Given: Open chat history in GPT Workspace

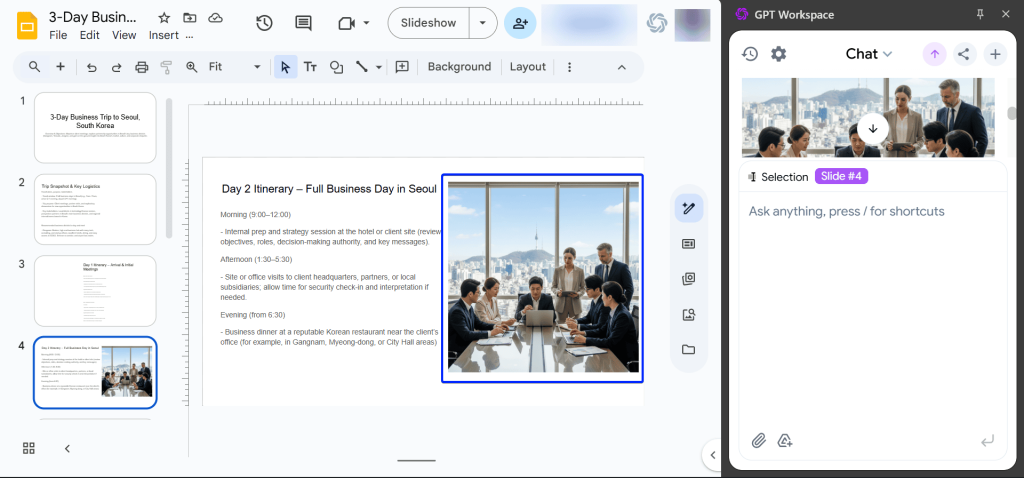Looking at the screenshot, I should point(749,54).
